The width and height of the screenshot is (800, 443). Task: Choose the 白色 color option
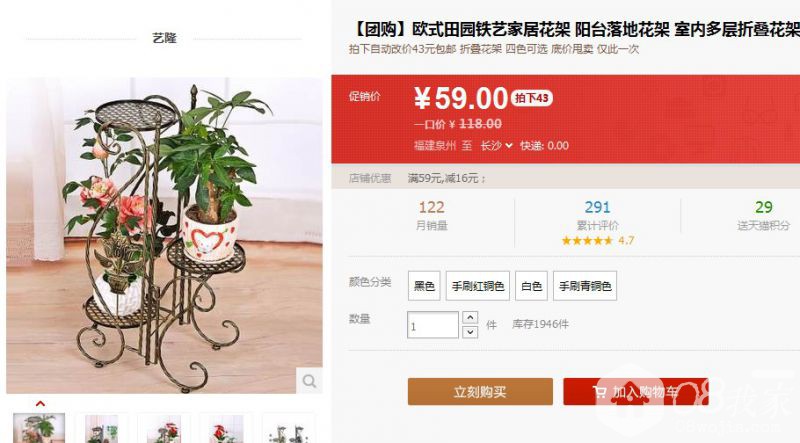tap(531, 286)
